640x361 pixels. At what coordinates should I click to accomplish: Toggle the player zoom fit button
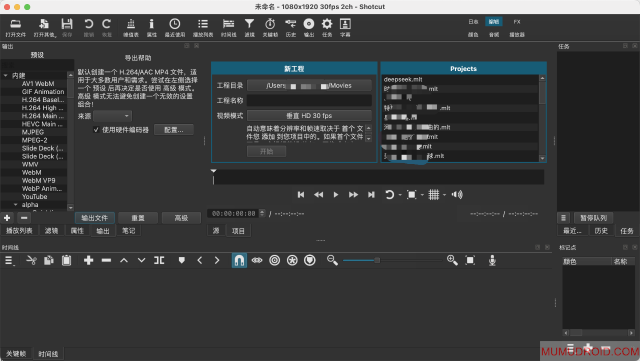(x=411, y=195)
